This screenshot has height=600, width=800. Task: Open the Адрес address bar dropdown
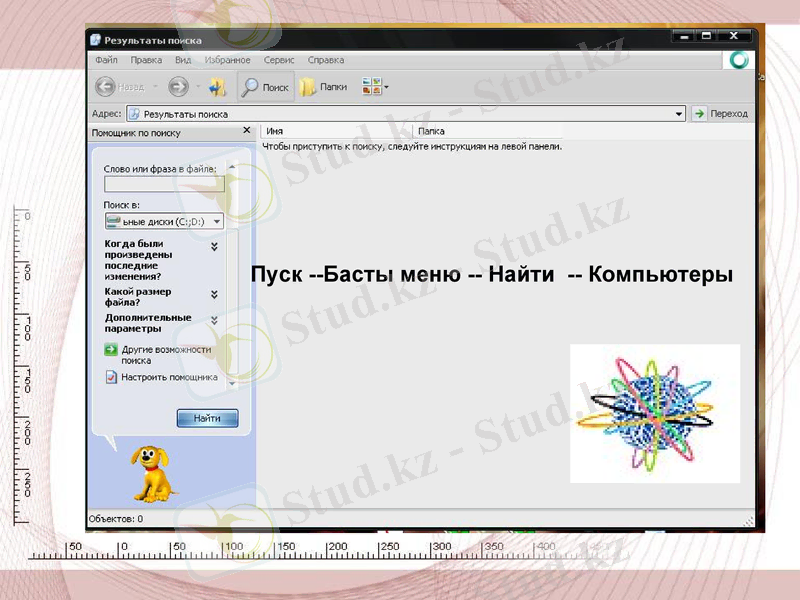click(x=681, y=112)
